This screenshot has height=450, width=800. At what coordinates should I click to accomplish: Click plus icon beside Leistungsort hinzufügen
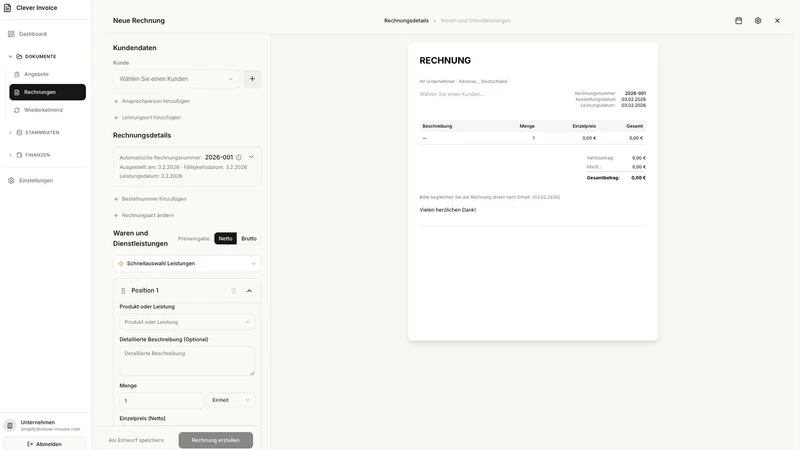[116, 118]
